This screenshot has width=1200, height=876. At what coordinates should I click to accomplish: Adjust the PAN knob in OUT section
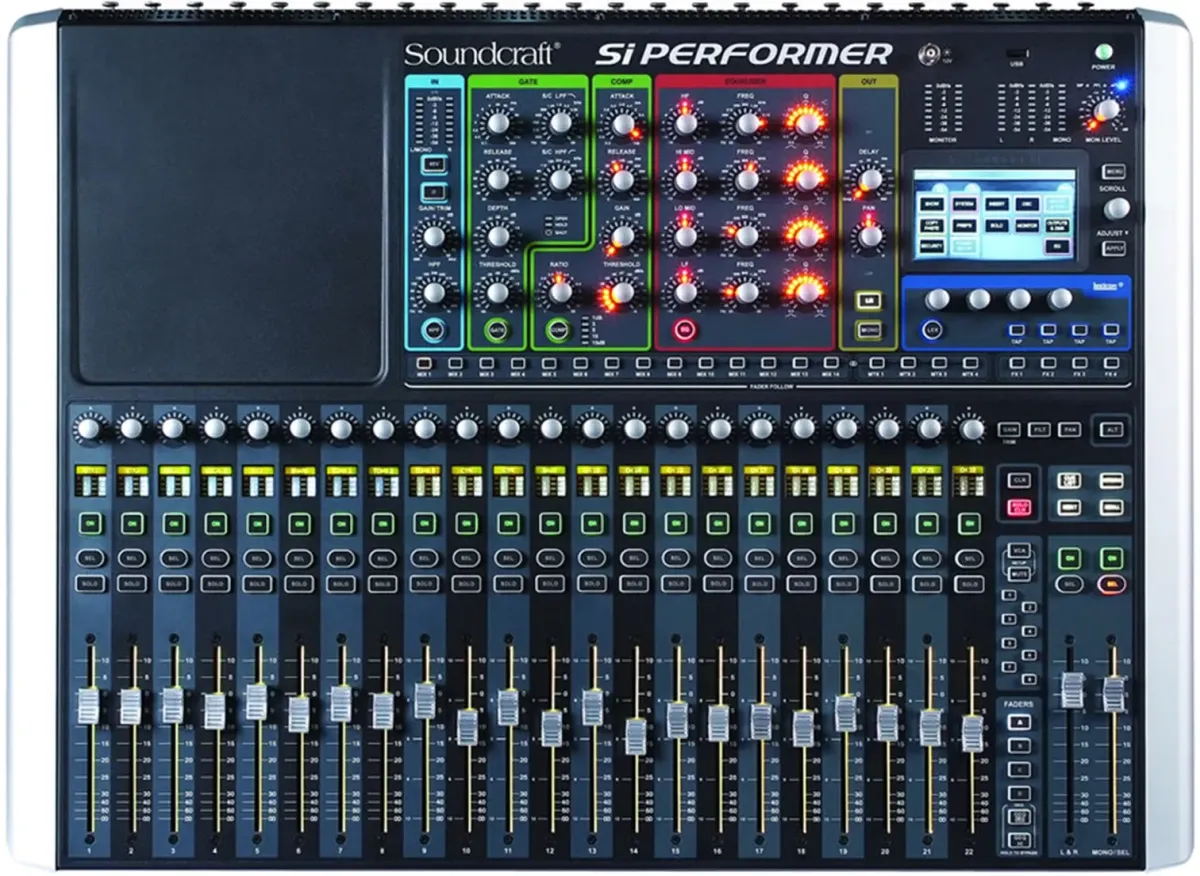(869, 236)
